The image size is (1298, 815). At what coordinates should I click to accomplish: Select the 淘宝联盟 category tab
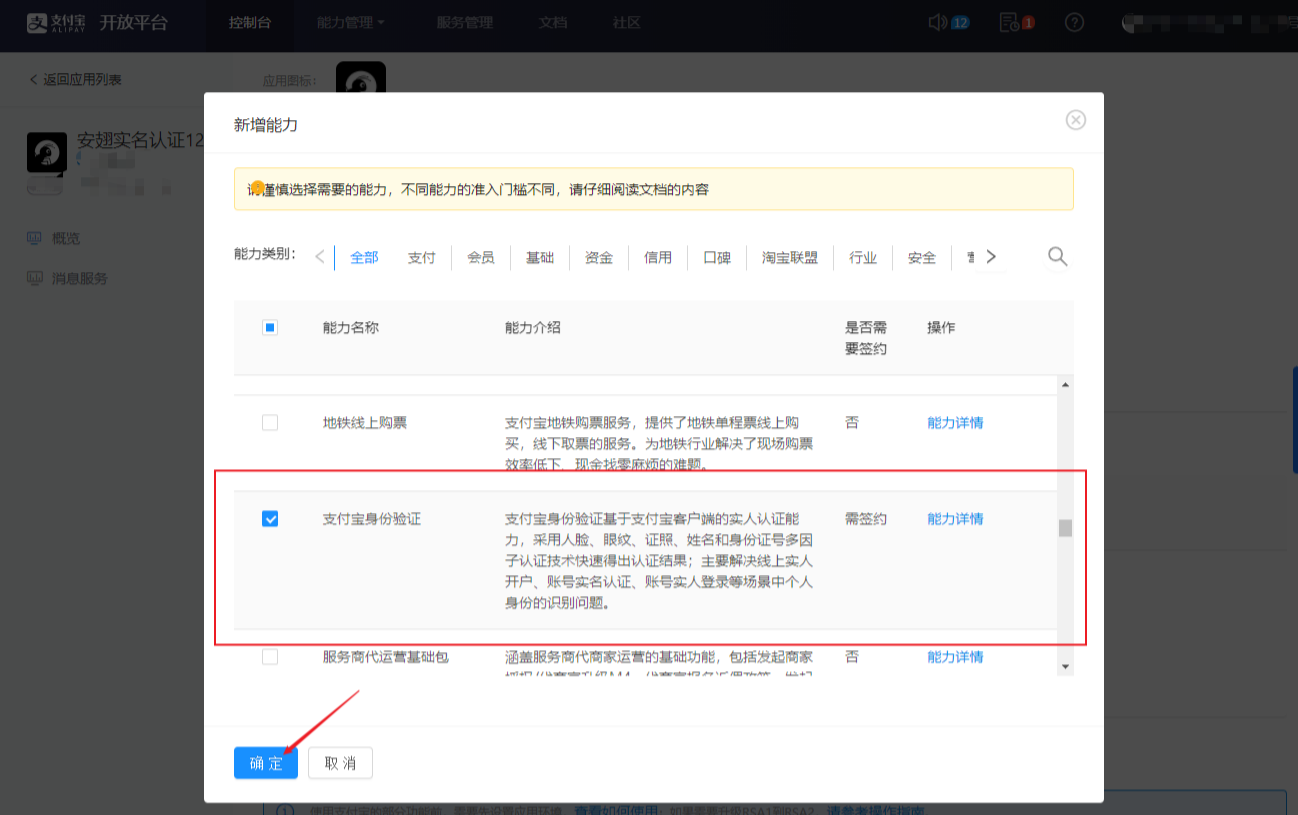pos(790,258)
